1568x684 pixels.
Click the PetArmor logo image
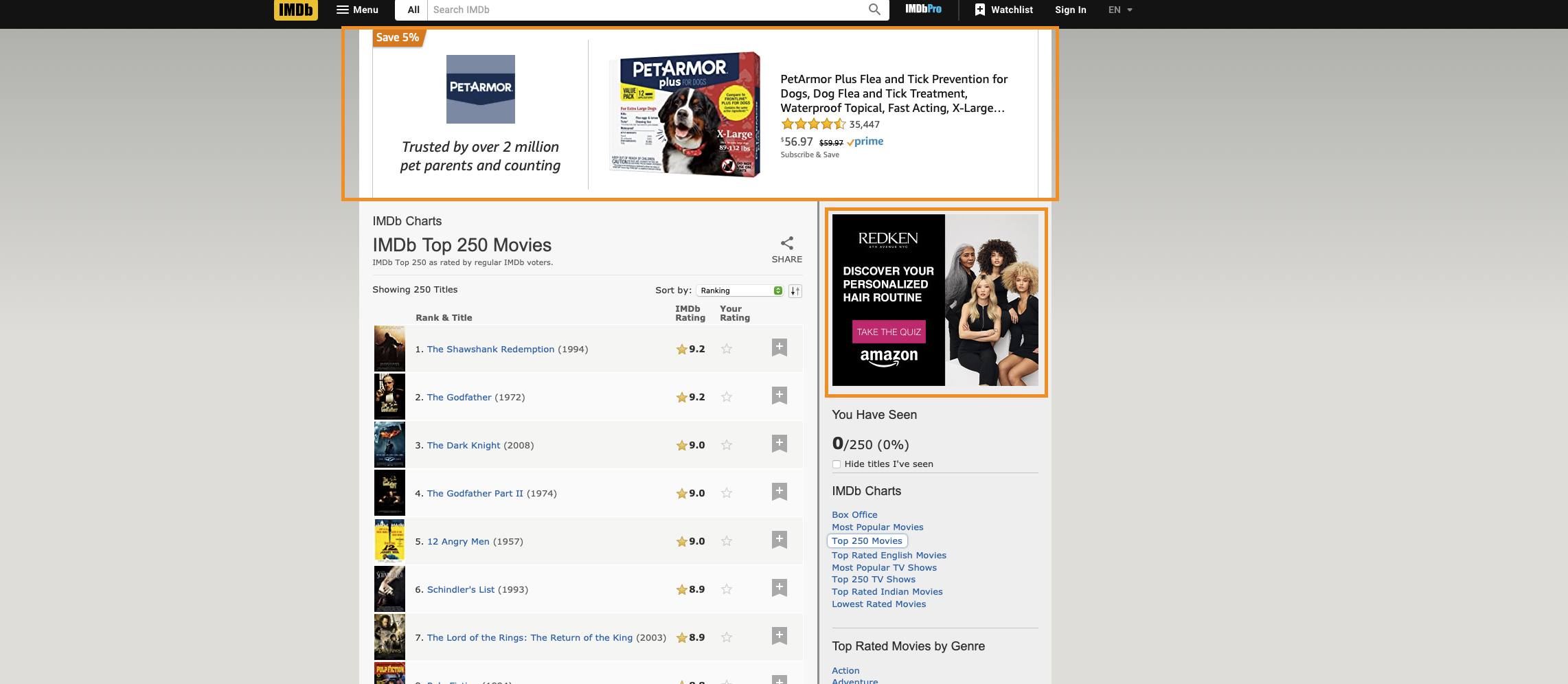(x=481, y=89)
